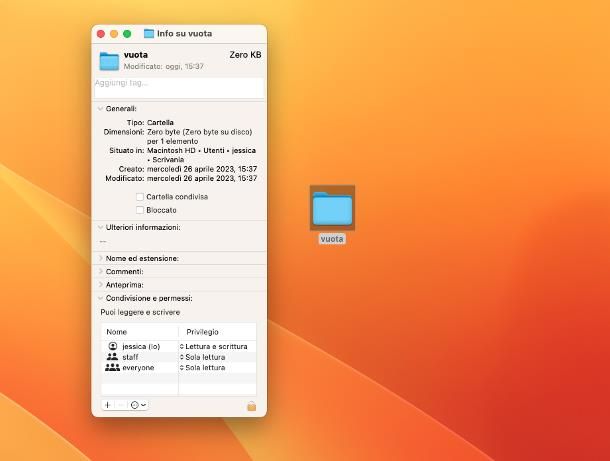The image size is (610, 461).
Task: Click the Zero KB size text
Action: pos(245,55)
